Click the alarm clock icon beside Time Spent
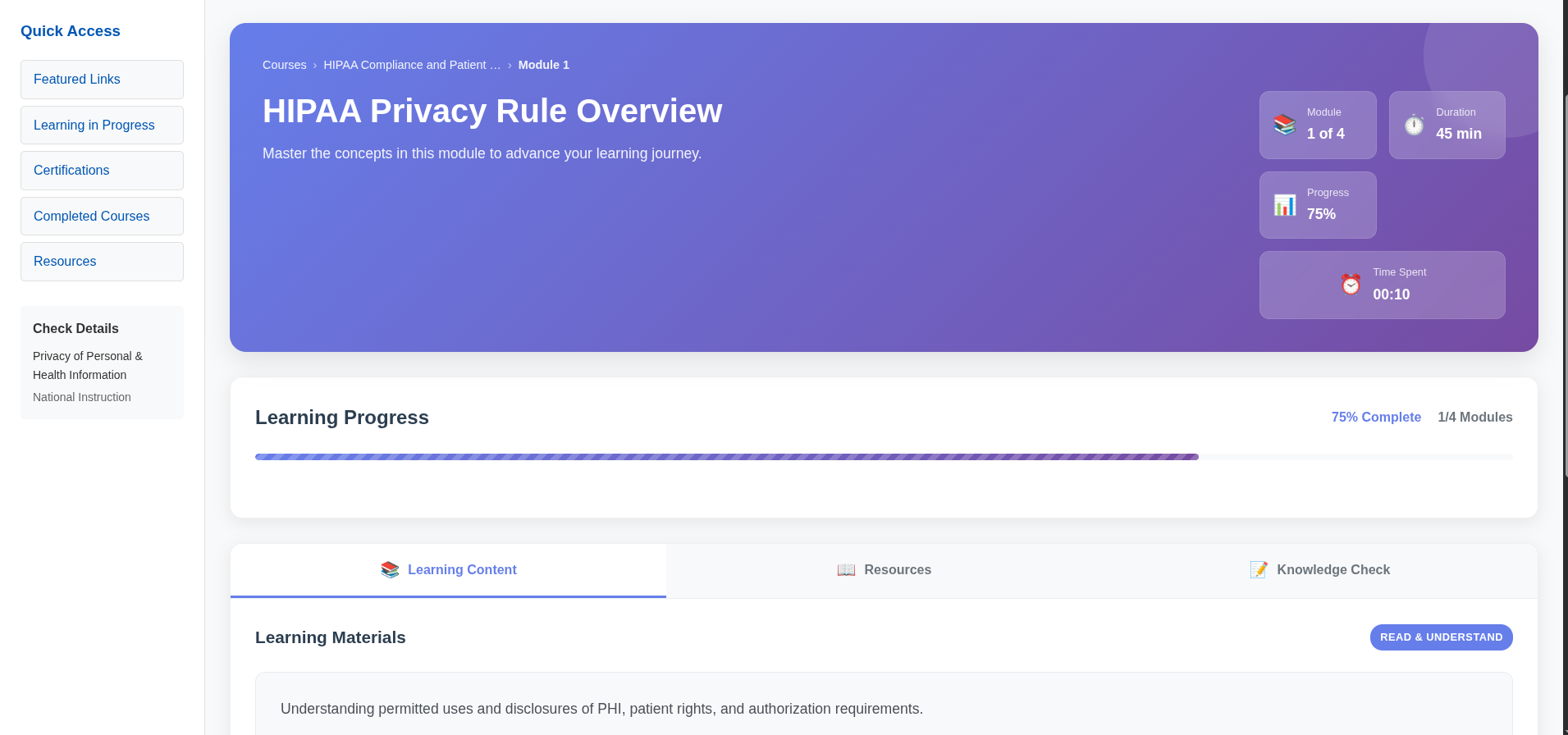The height and width of the screenshot is (735, 1568). [1351, 285]
